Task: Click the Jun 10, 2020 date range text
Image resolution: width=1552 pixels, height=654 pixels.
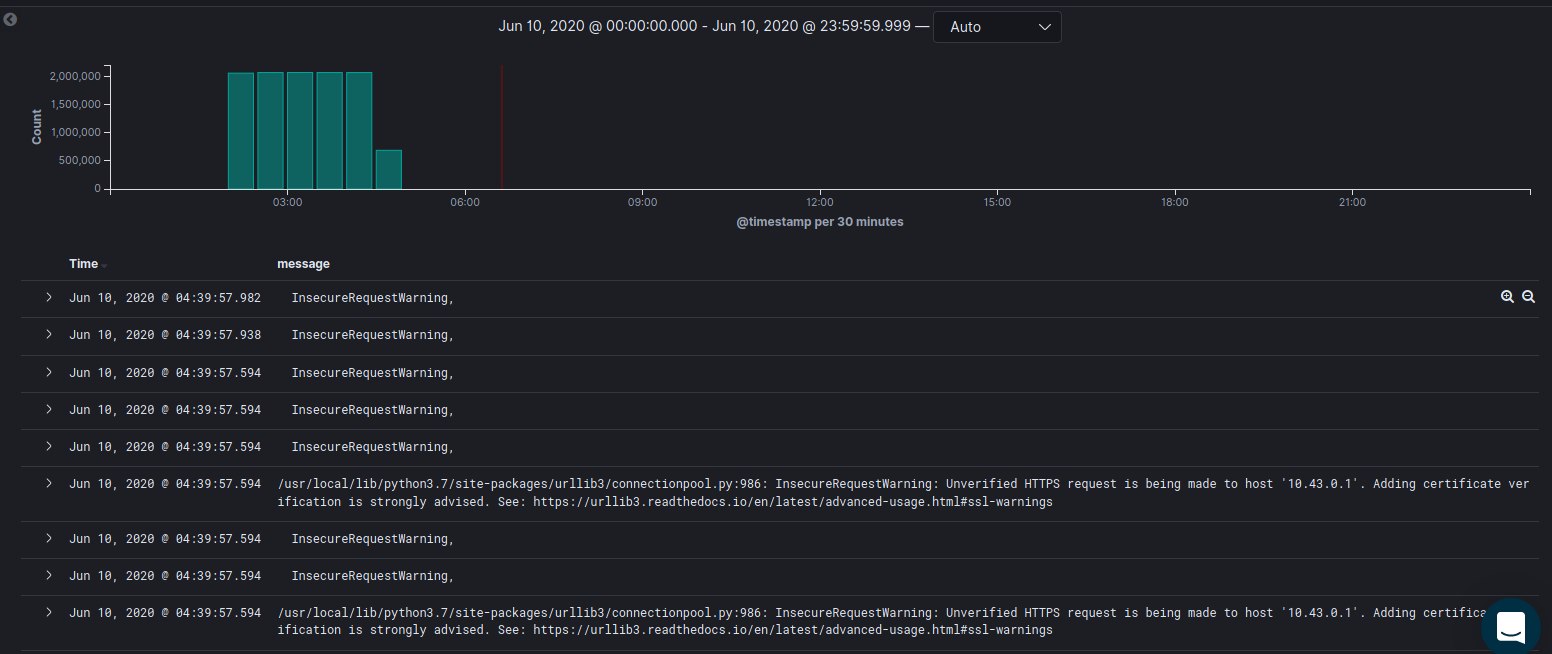Action: [x=704, y=27]
